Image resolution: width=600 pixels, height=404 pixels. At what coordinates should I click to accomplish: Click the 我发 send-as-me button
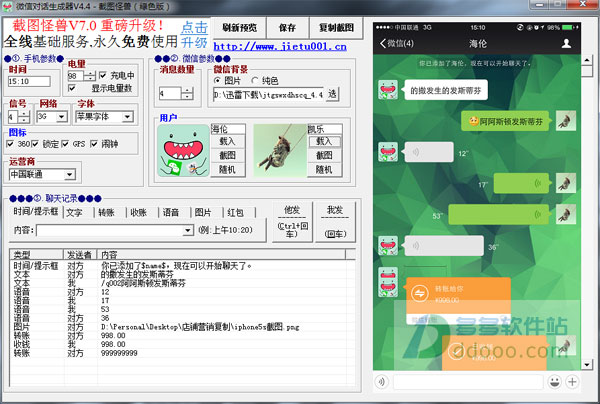(335, 222)
